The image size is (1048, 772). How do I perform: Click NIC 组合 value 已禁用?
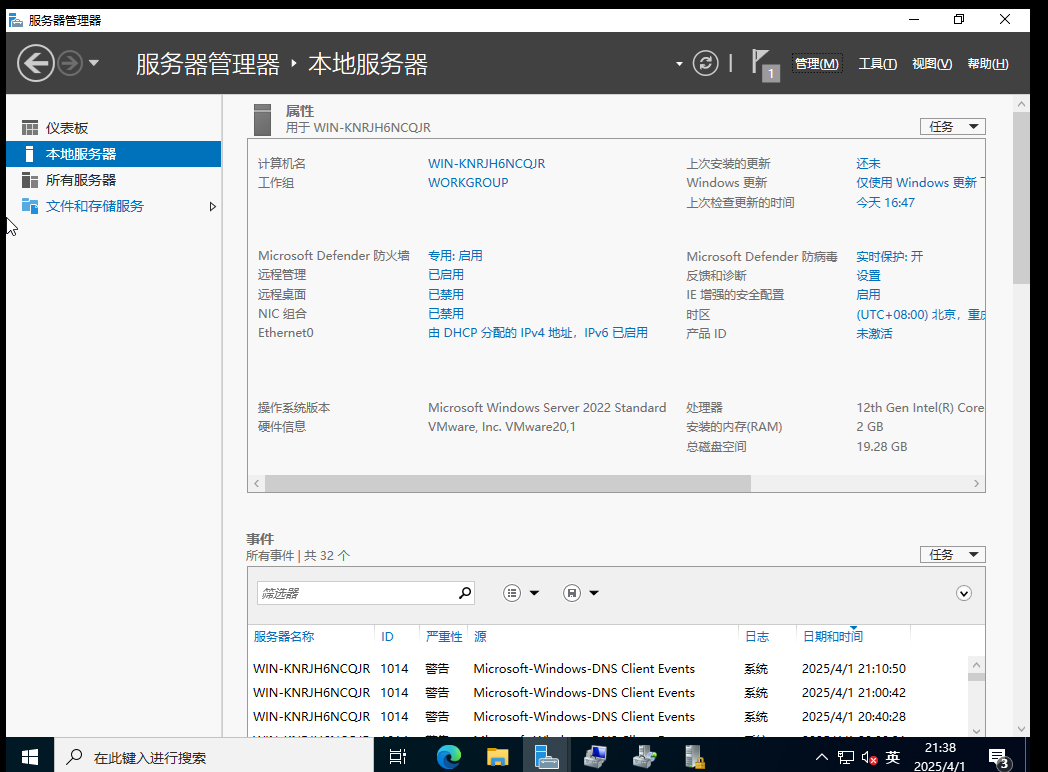point(446,313)
